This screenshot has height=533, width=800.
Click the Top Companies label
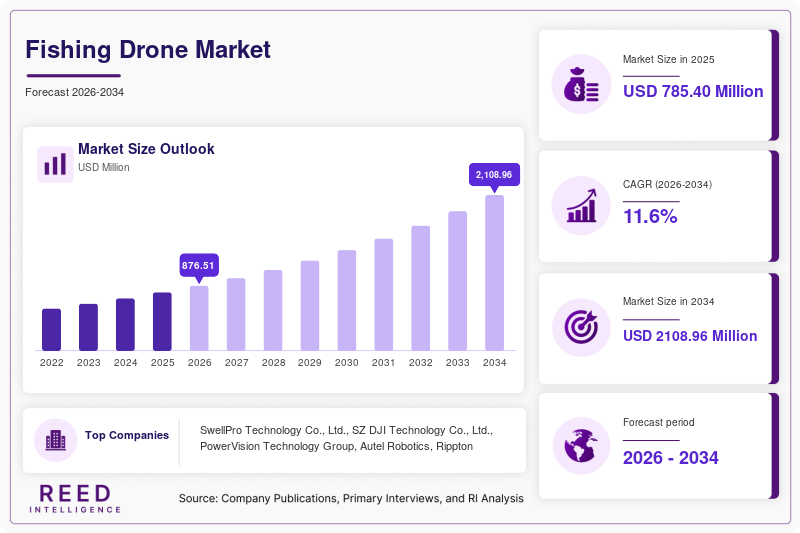(x=127, y=435)
